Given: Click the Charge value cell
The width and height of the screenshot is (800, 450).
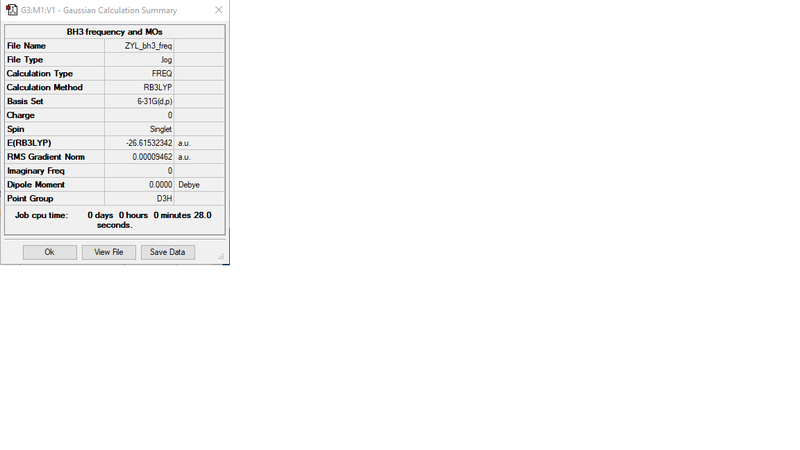Looking at the screenshot, I should [139, 115].
